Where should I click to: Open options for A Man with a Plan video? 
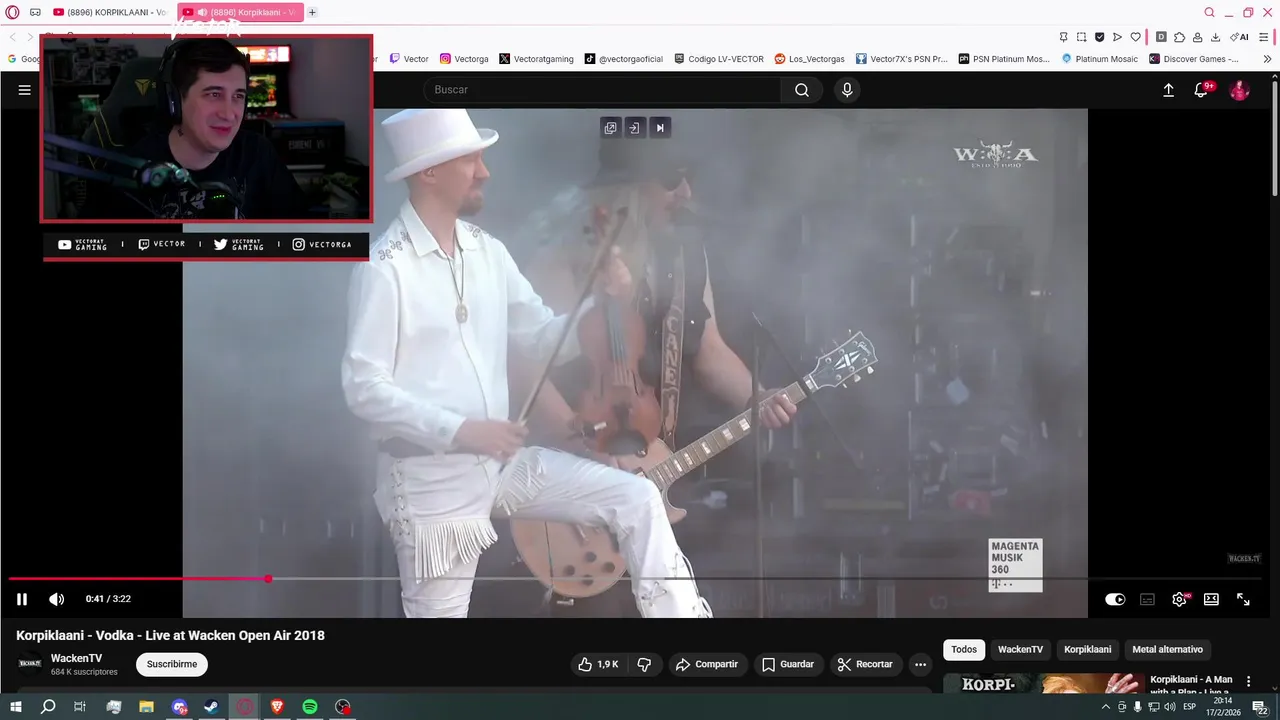click(1248, 681)
